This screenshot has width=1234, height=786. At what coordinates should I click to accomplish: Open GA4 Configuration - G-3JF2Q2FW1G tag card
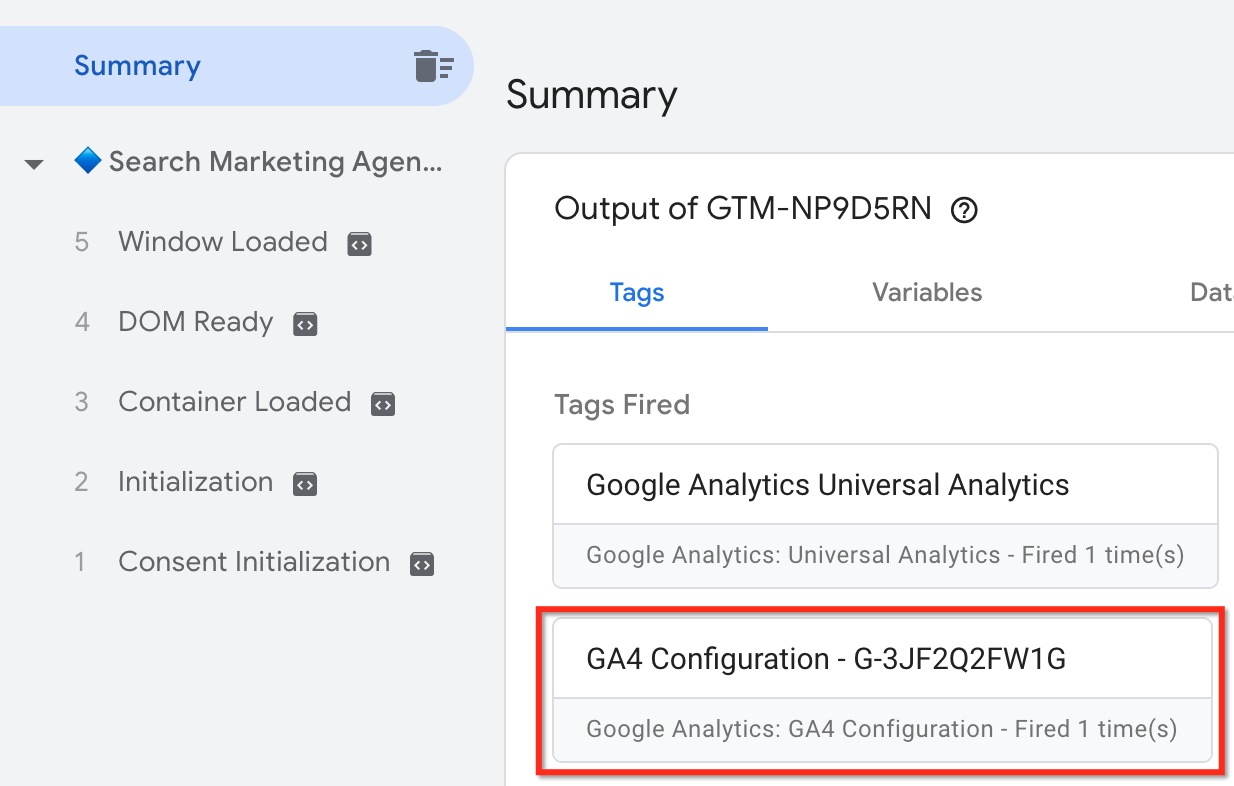click(883, 690)
